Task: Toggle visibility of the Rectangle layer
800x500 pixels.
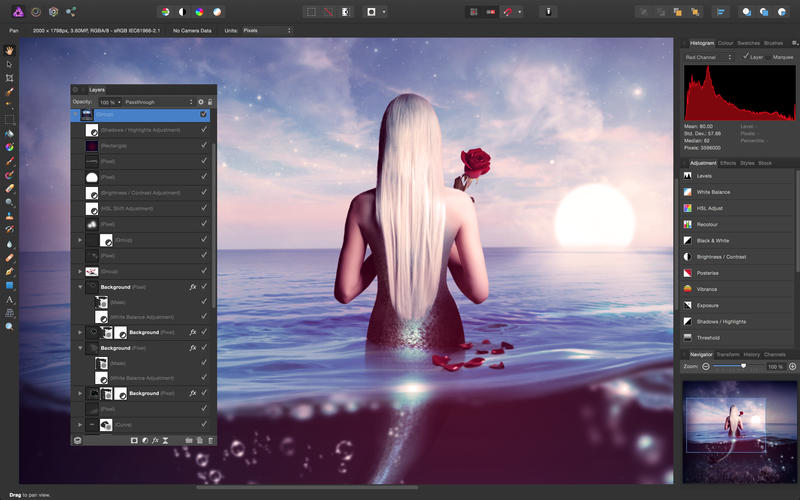Action: 204,145
